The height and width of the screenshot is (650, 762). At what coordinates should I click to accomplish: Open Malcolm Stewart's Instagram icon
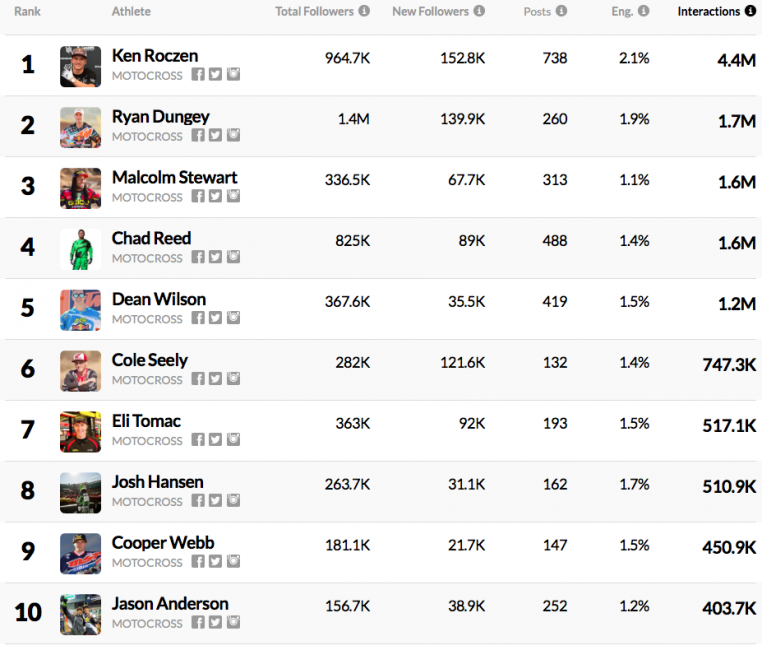(233, 197)
